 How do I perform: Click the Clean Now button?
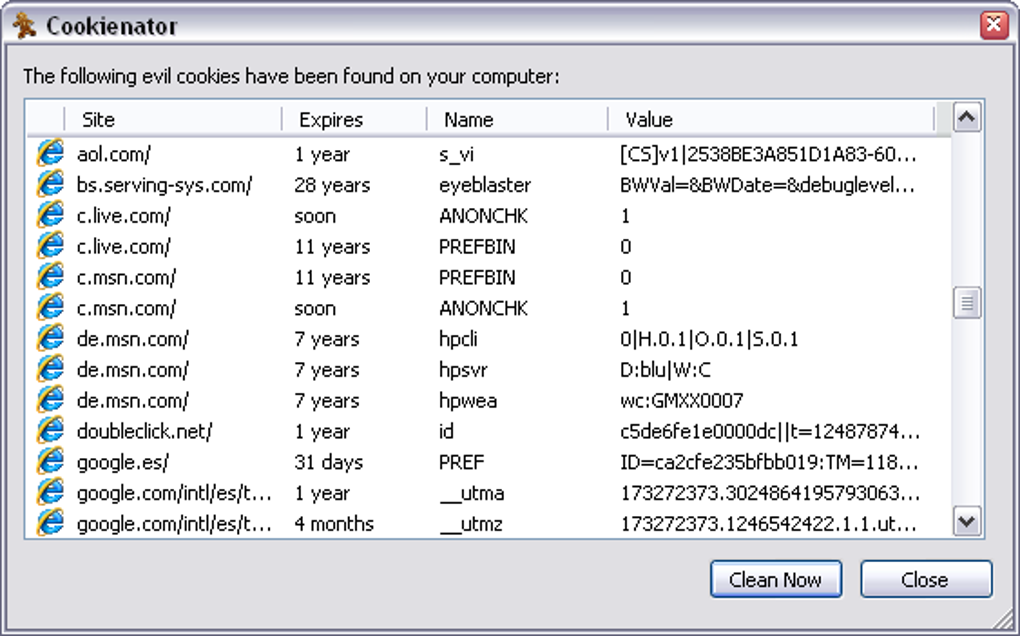[776, 579]
